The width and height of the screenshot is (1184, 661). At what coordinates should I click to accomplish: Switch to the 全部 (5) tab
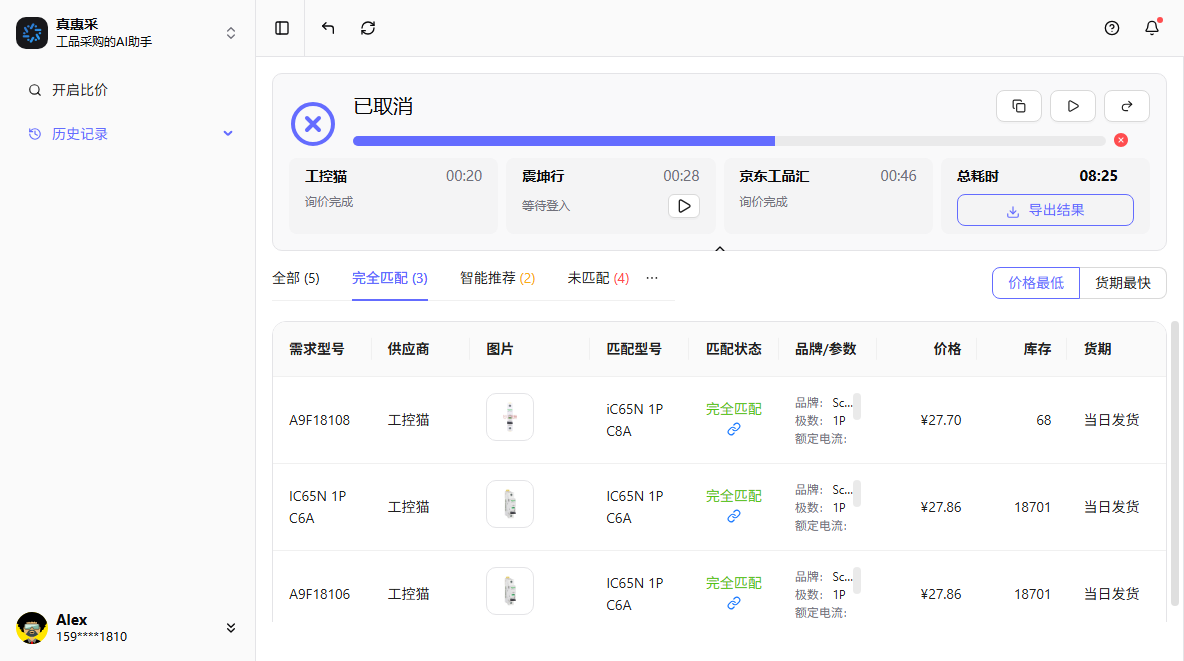(296, 278)
